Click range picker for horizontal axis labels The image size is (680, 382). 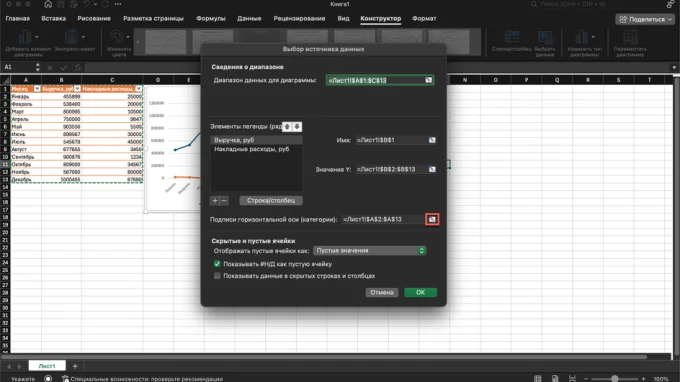pos(432,219)
